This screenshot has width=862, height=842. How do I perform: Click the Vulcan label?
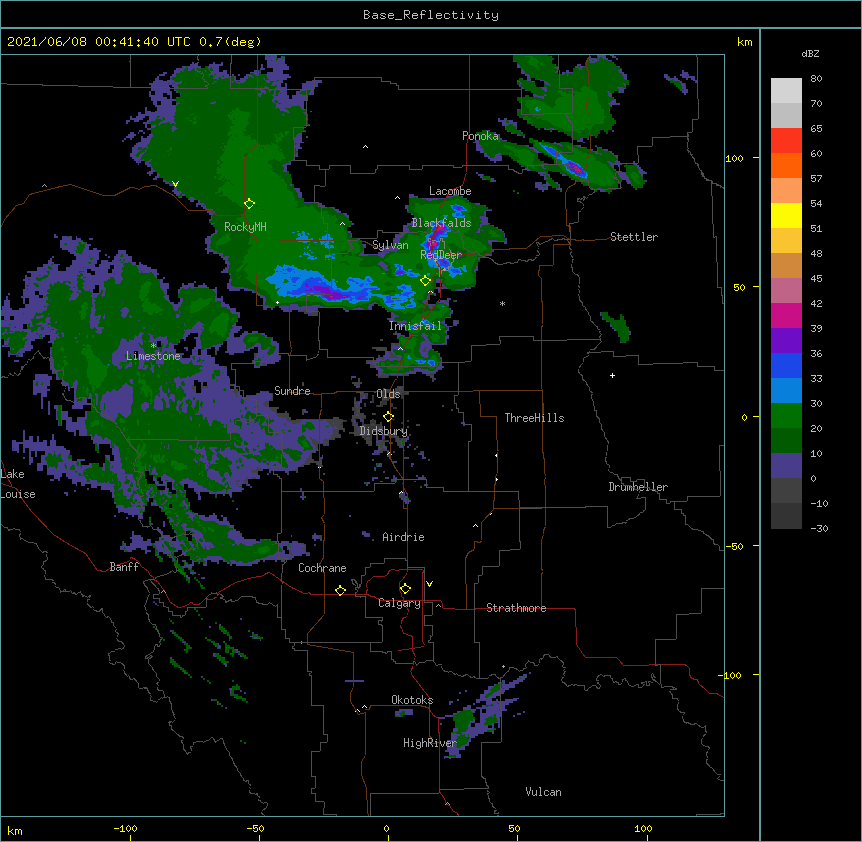pyautogui.click(x=543, y=792)
